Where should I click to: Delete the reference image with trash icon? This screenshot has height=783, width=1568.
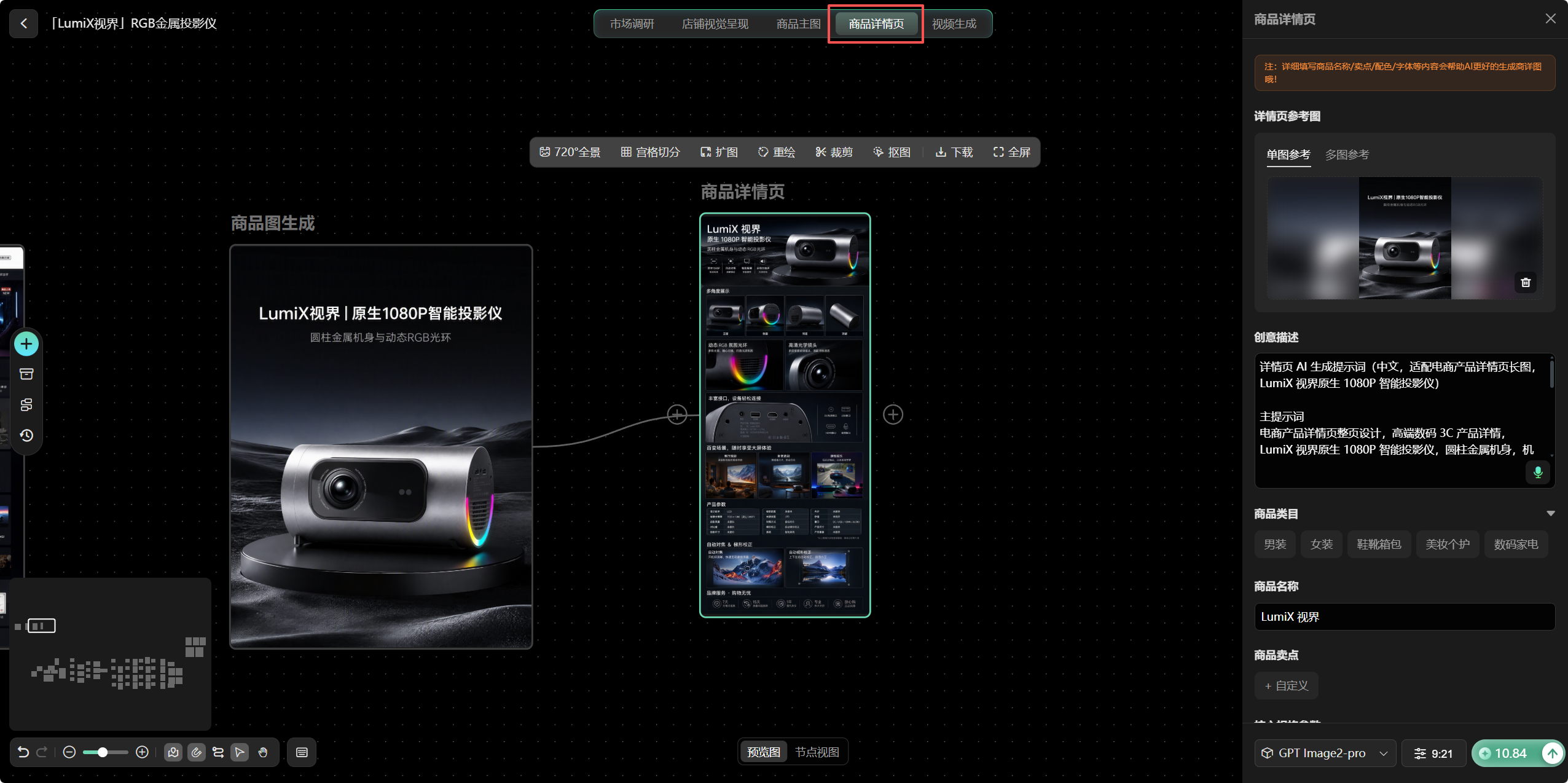(1526, 282)
